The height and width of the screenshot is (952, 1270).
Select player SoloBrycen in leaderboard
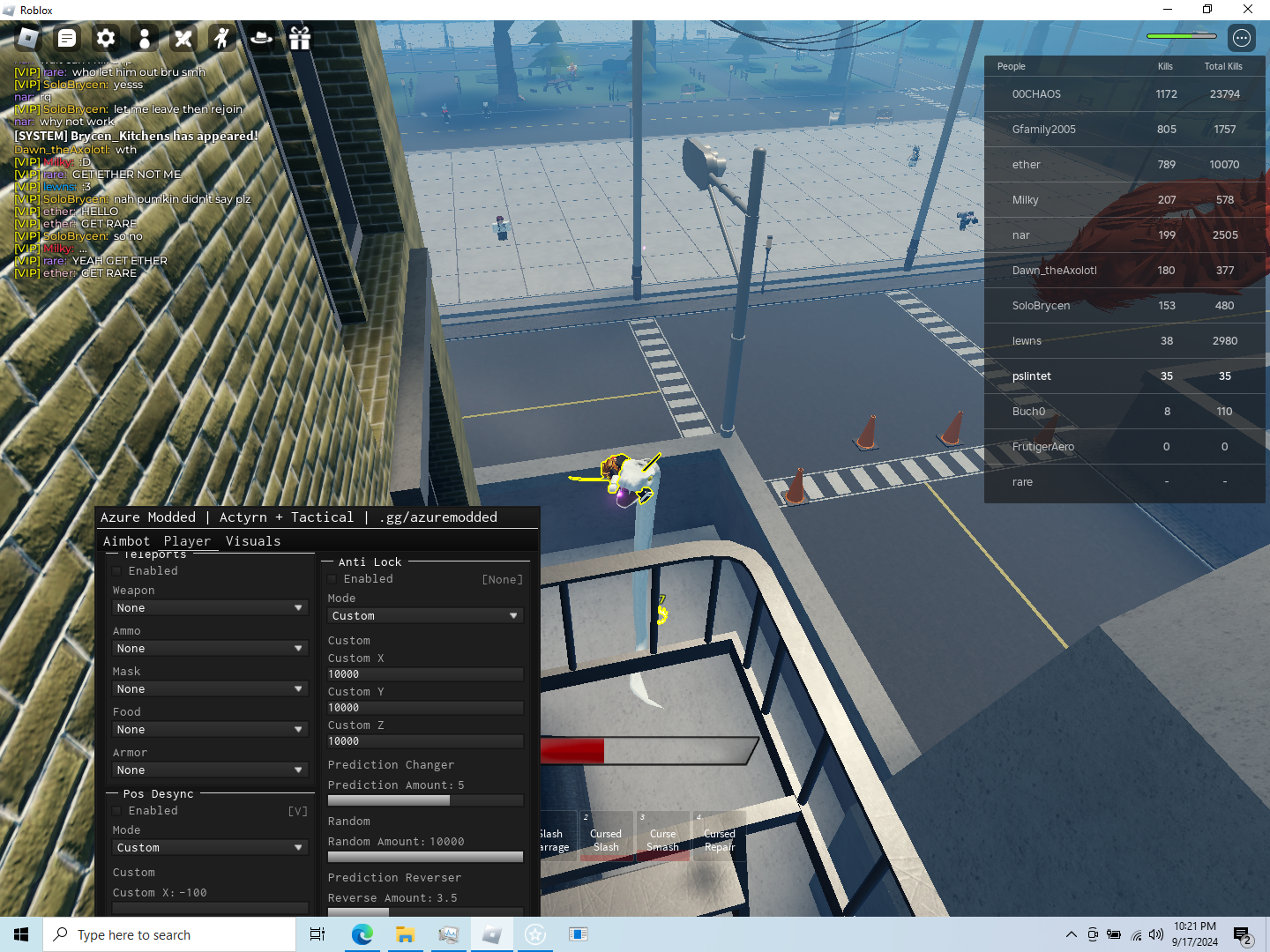pos(1124,306)
